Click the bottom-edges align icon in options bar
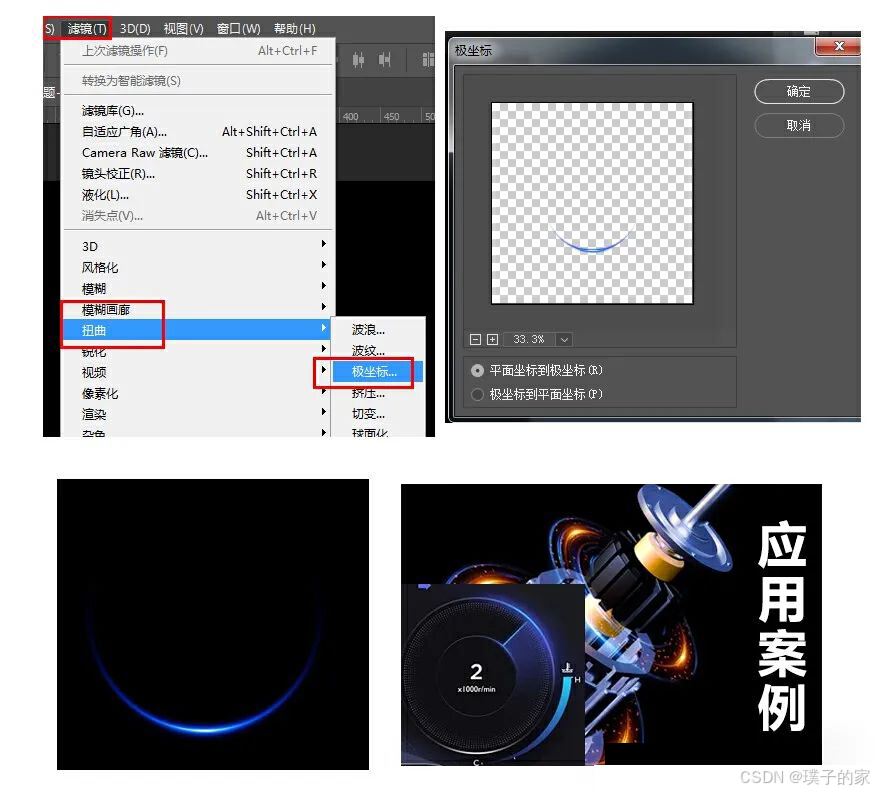 point(384,59)
